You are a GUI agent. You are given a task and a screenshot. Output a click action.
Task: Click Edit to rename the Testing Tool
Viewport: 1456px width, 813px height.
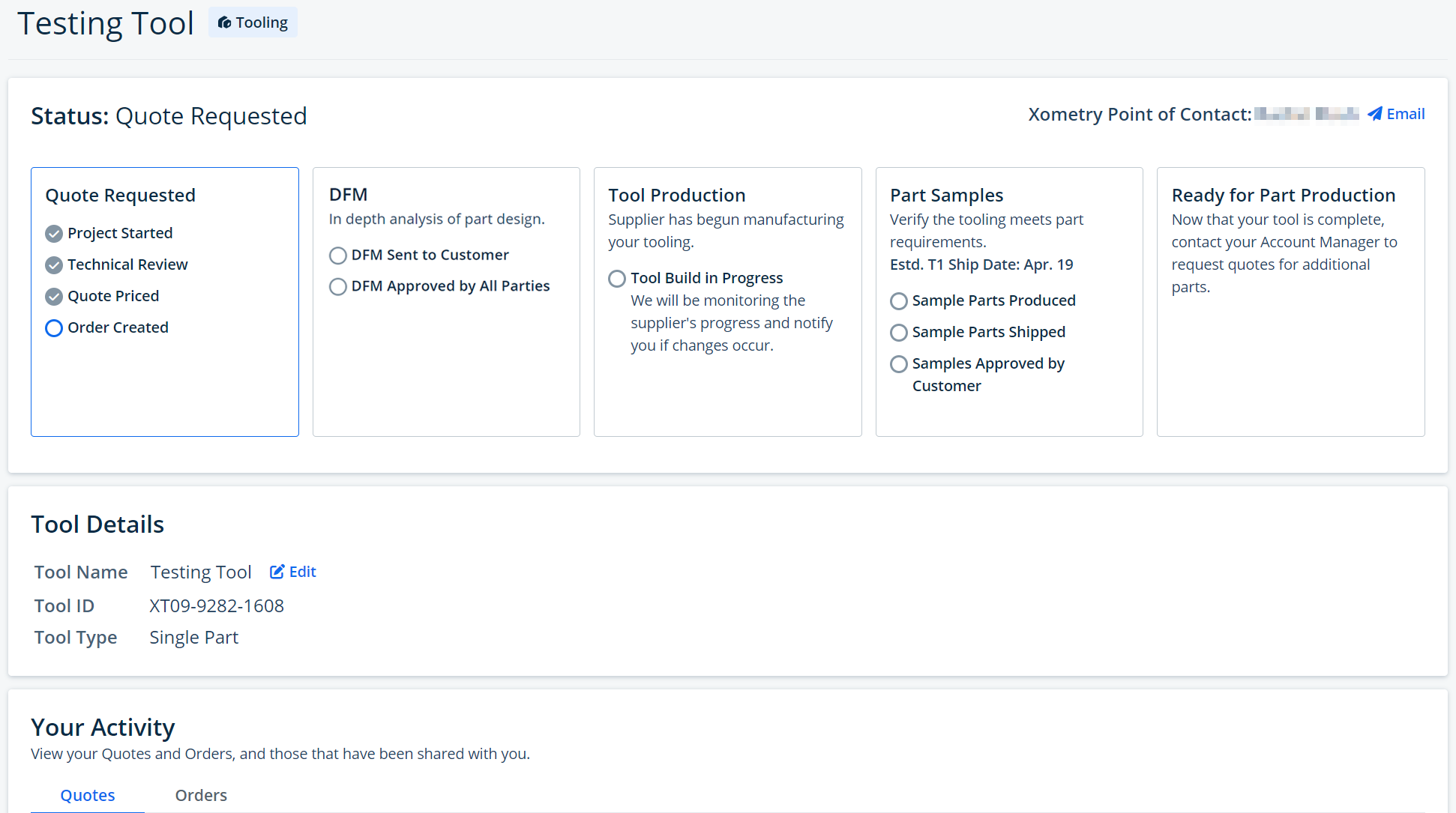[301, 571]
